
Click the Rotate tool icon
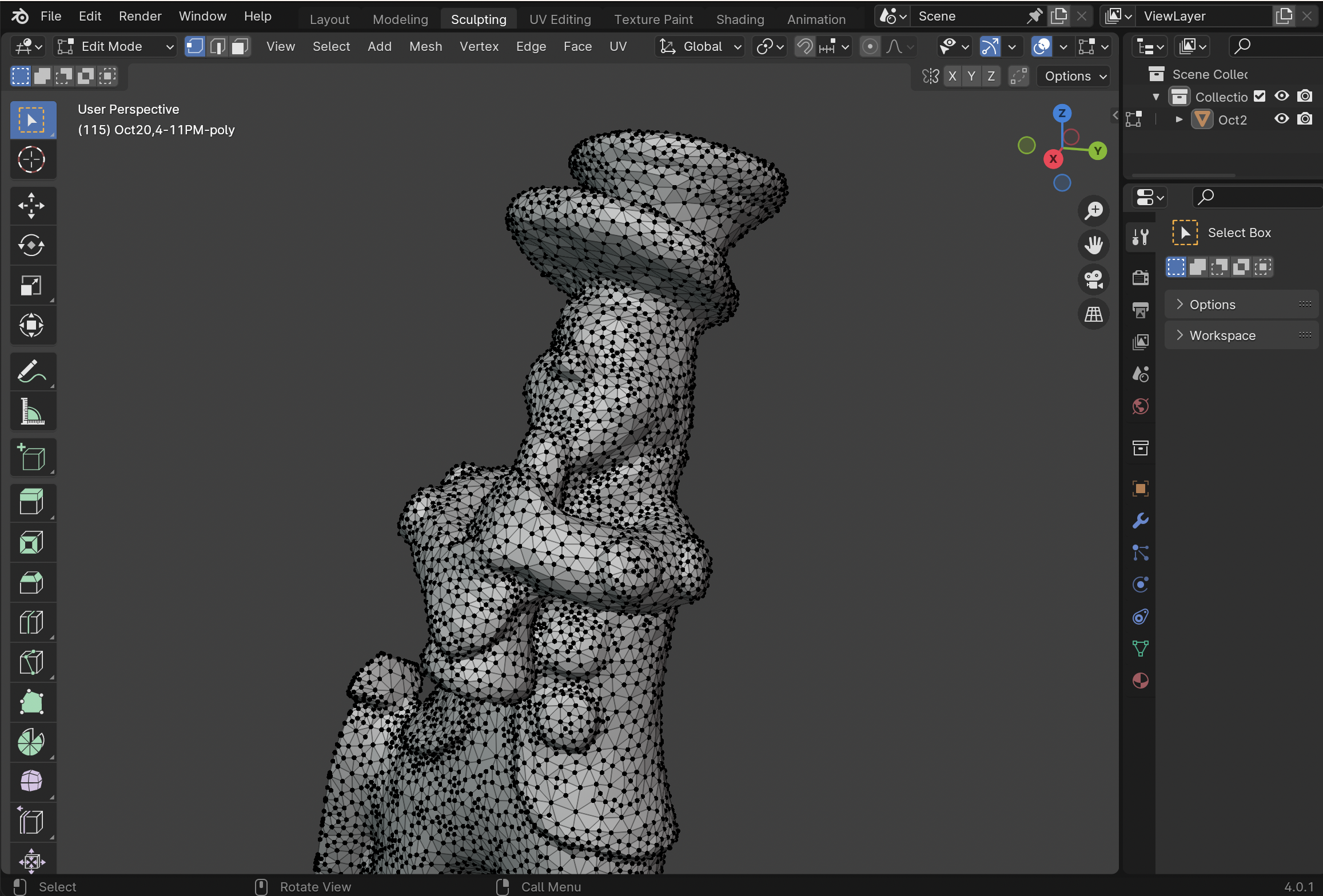click(31, 245)
